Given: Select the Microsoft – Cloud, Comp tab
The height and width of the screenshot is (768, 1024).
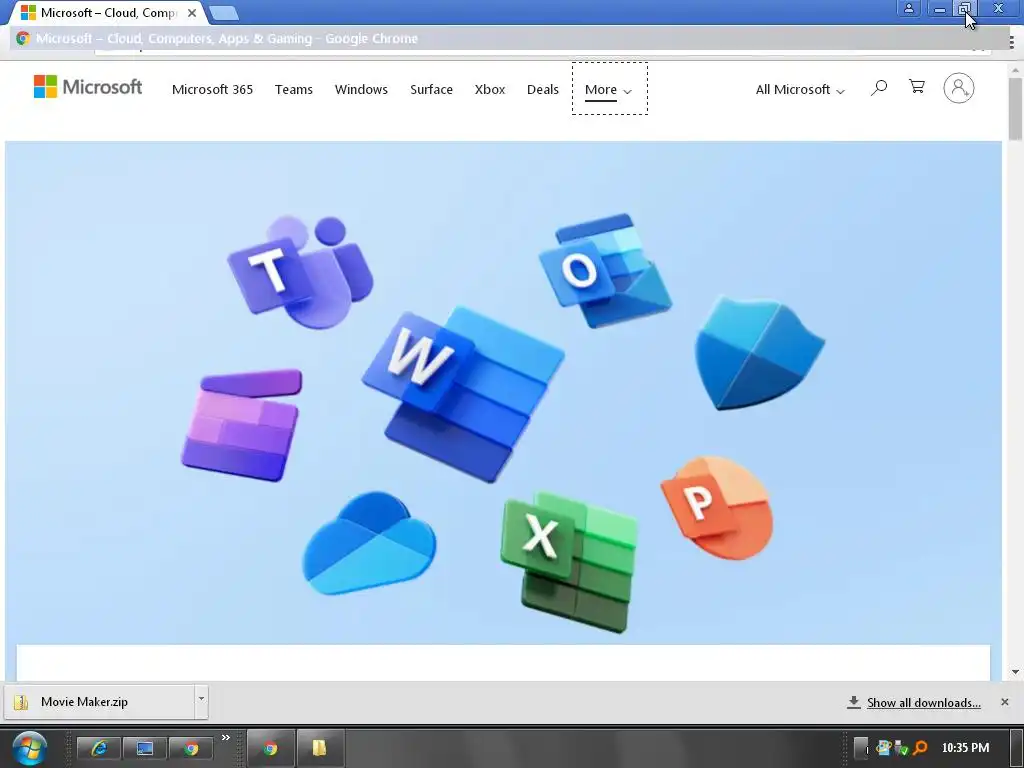Looking at the screenshot, I should [x=108, y=13].
